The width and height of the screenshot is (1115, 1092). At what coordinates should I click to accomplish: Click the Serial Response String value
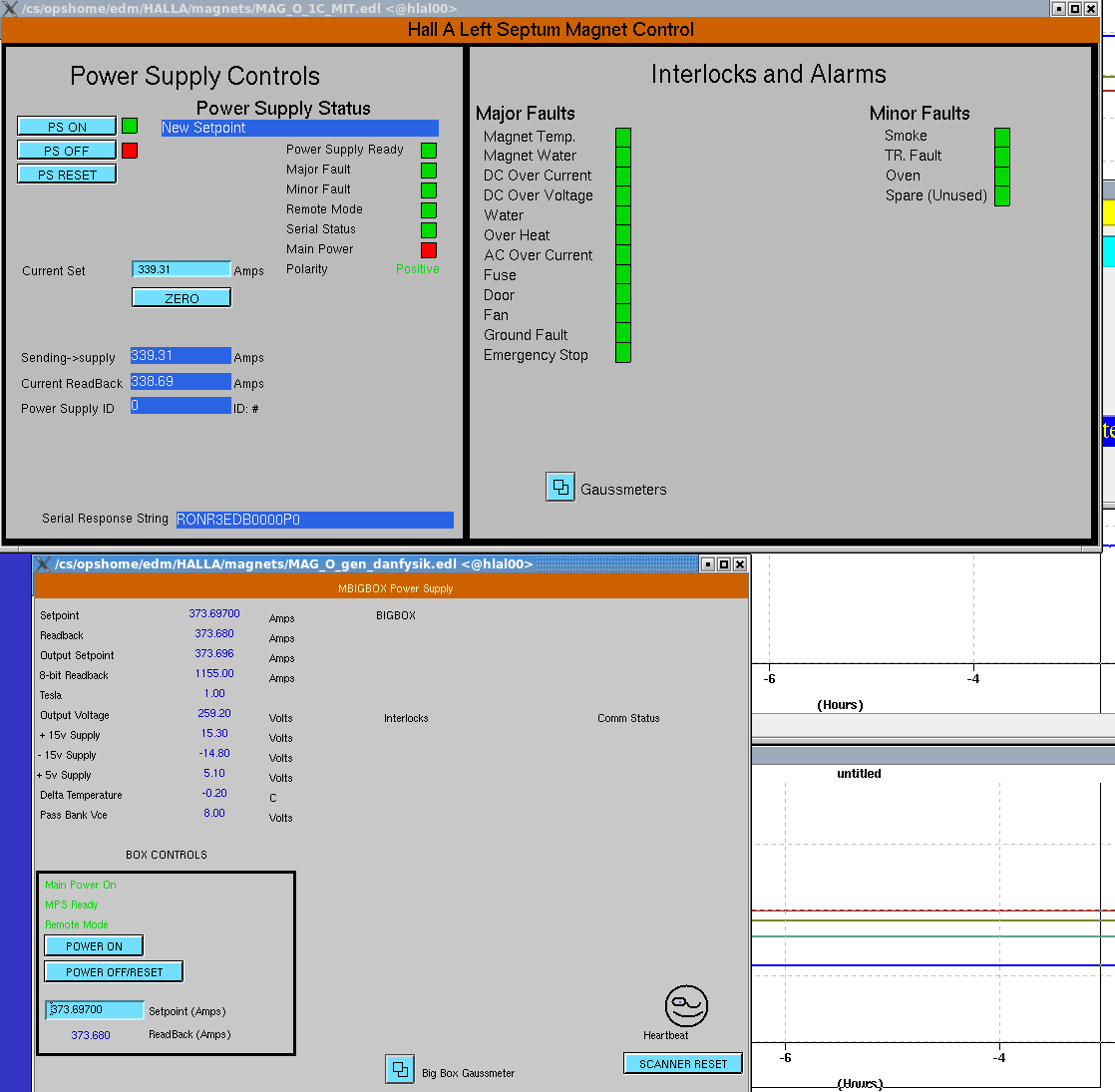pos(314,520)
